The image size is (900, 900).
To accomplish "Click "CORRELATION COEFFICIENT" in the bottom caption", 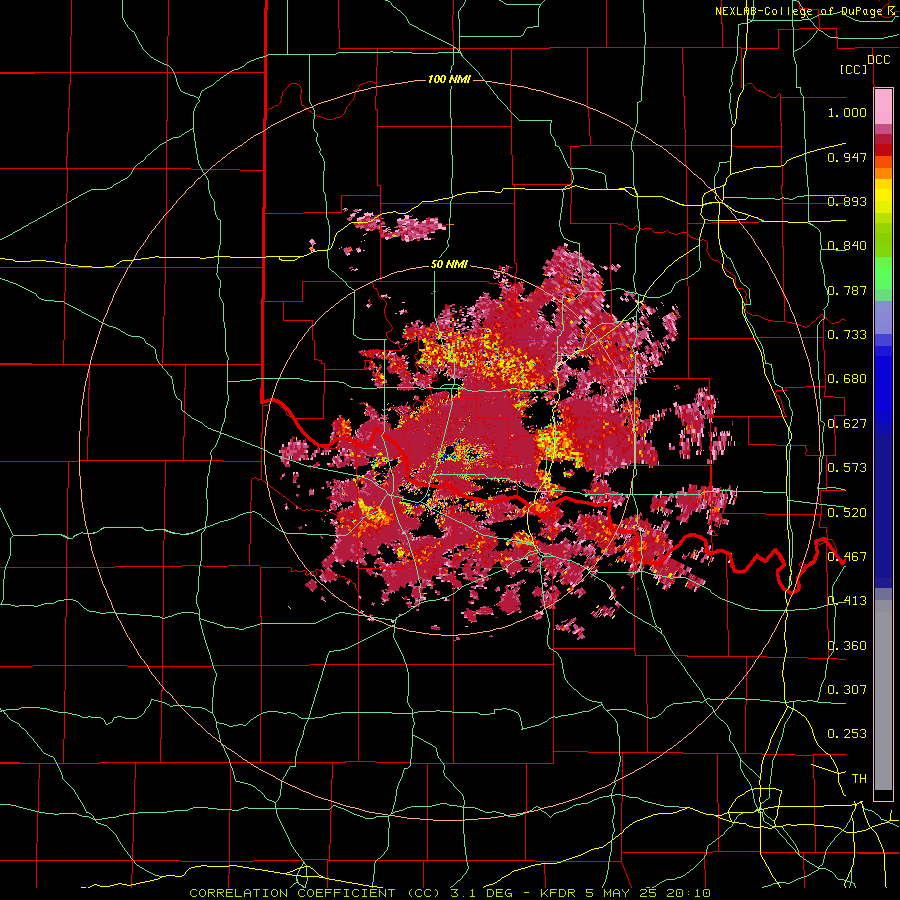I will (x=292, y=893).
